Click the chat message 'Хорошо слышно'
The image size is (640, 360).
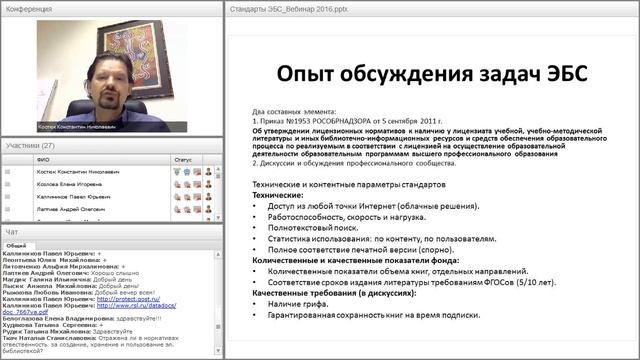click(115, 273)
